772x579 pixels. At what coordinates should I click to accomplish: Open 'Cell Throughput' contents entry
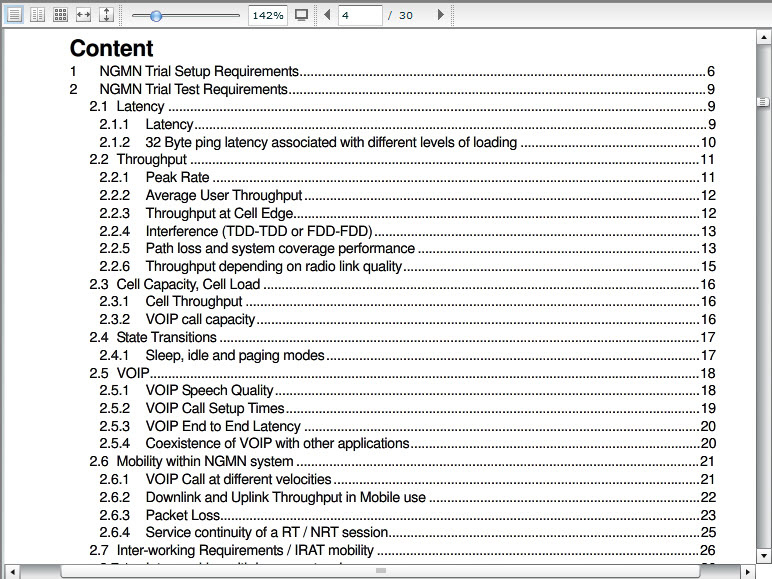coord(407,301)
